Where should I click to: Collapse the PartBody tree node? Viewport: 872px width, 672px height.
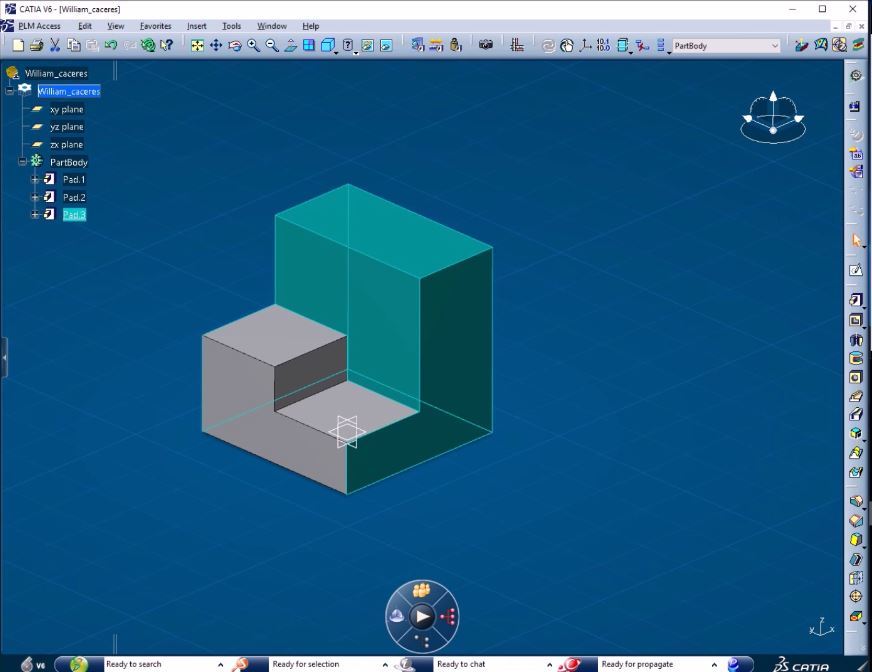[x=22, y=162]
